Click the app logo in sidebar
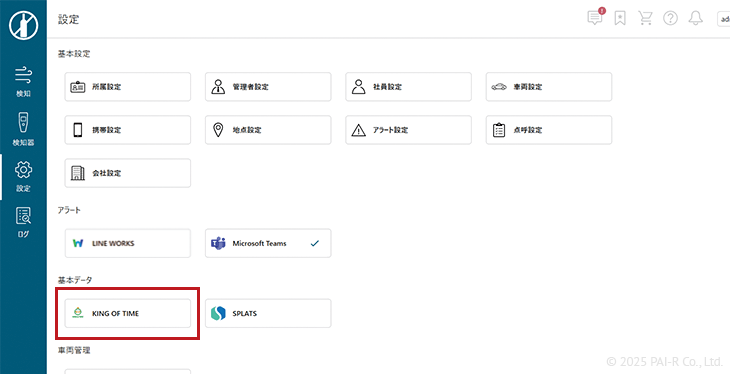Image resolution: width=730 pixels, height=374 pixels. point(23,25)
